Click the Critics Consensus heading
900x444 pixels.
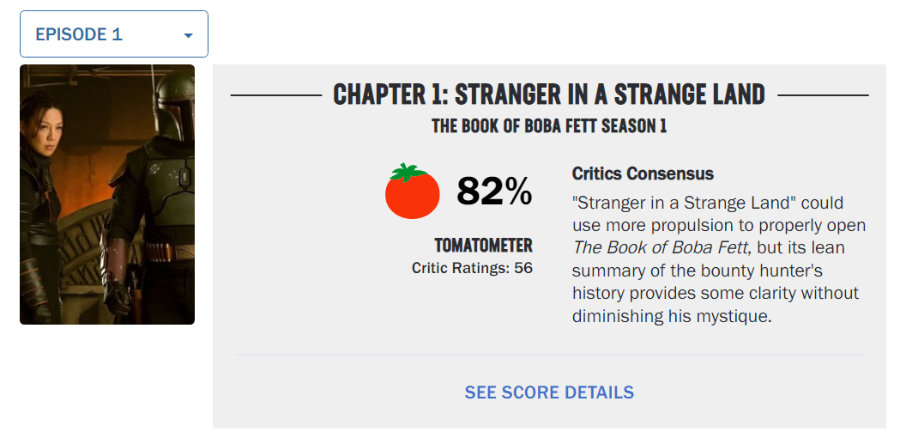pos(643,174)
